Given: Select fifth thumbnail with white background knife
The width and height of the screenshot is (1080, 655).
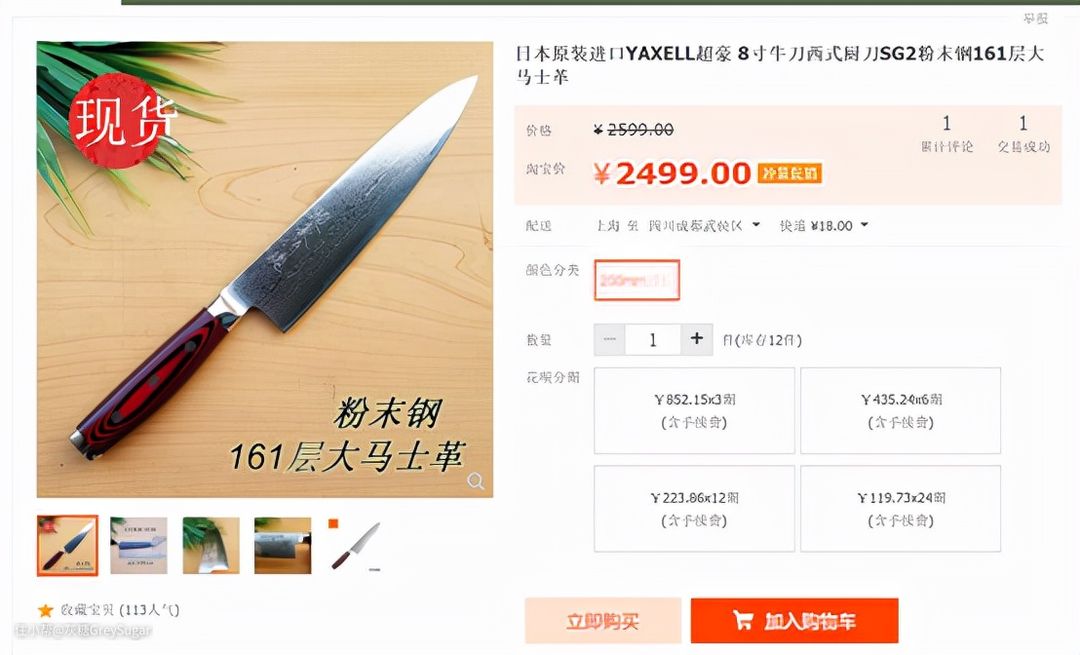Looking at the screenshot, I should 355,545.
